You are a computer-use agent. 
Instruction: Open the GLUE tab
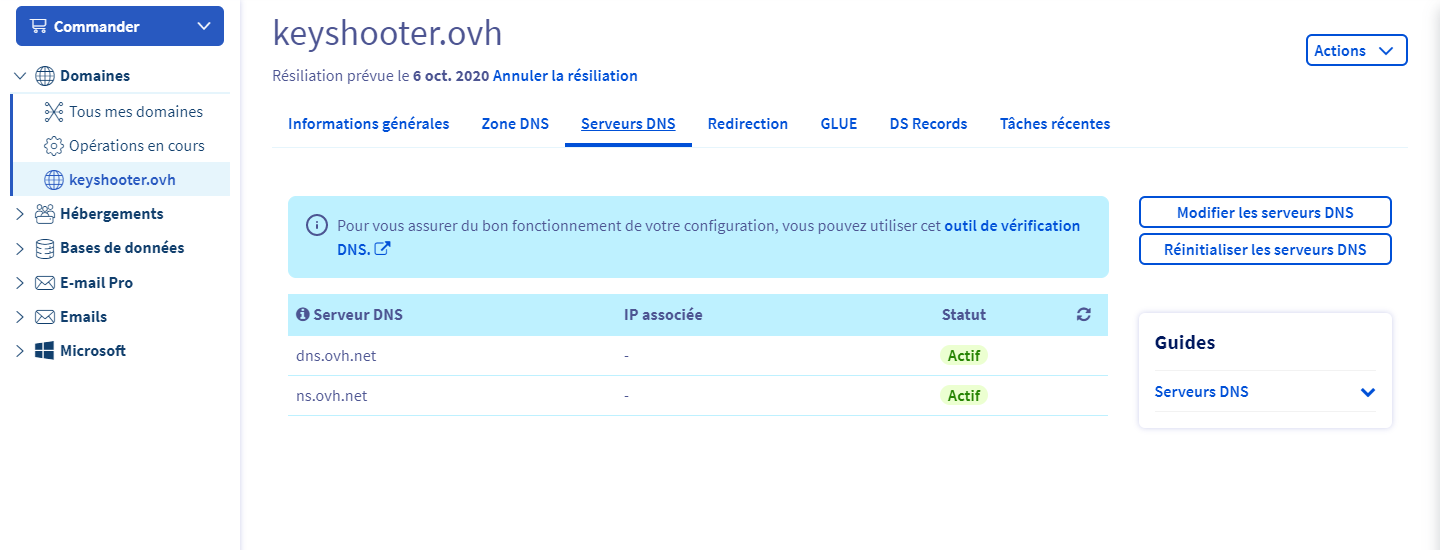pyautogui.click(x=839, y=124)
